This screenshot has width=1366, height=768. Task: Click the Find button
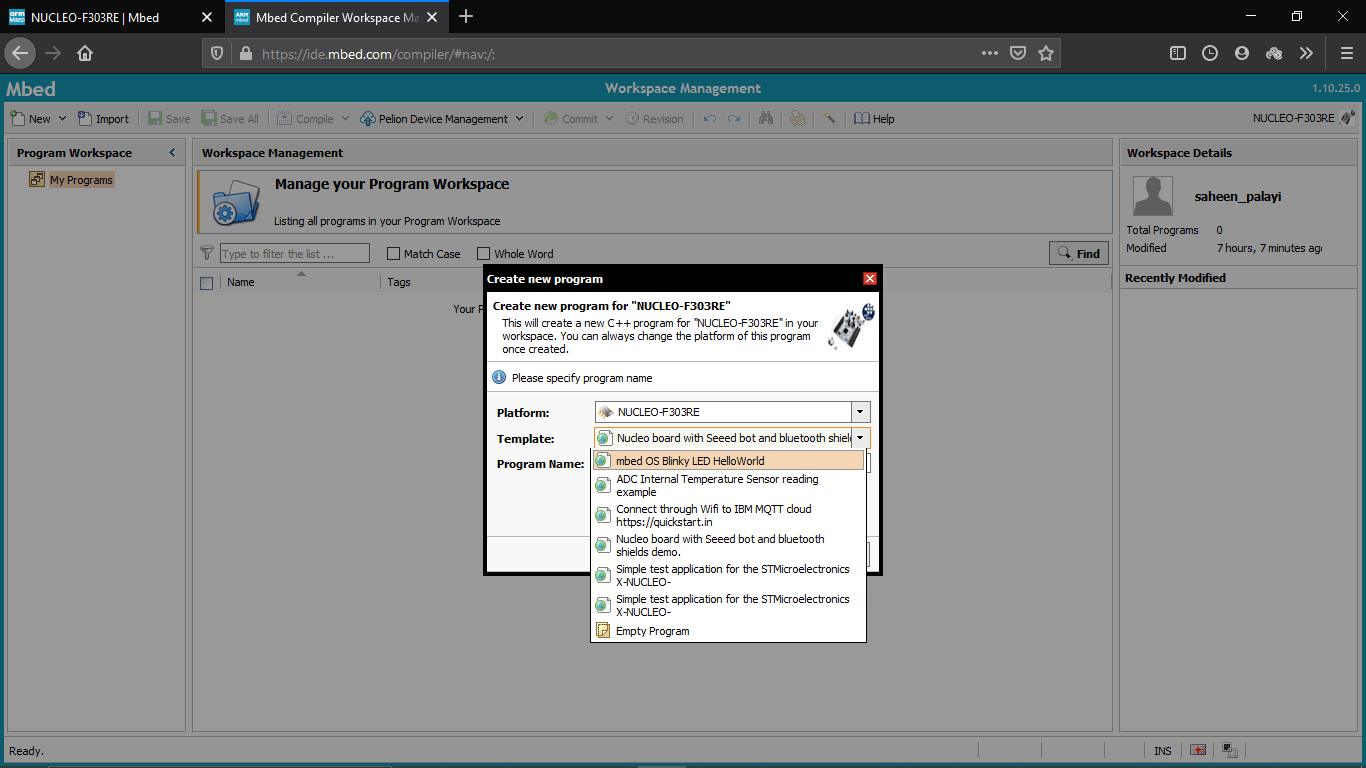coord(1078,254)
